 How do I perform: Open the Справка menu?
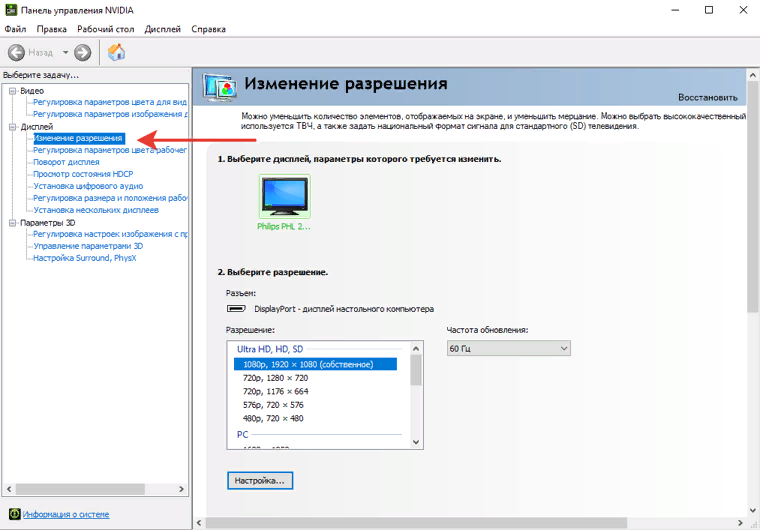point(208,29)
